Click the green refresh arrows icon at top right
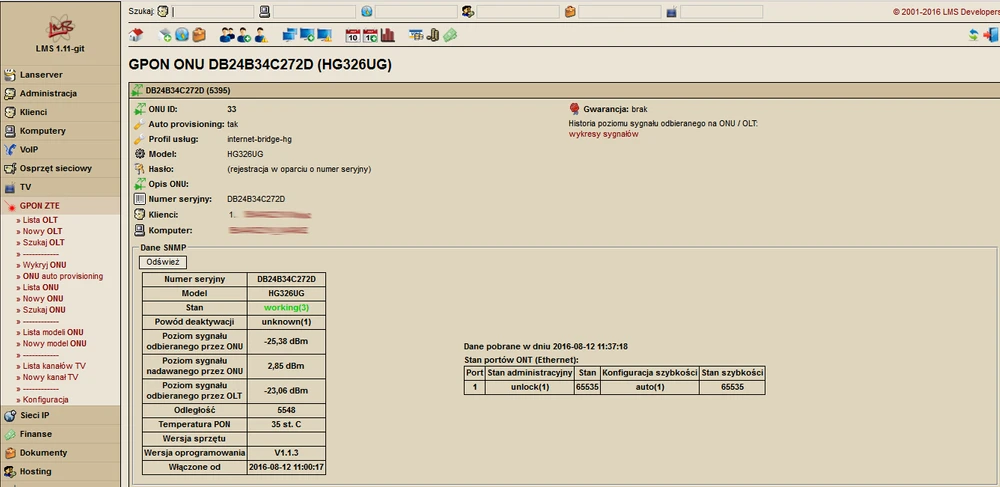The width and height of the screenshot is (1000, 487). tap(973, 35)
